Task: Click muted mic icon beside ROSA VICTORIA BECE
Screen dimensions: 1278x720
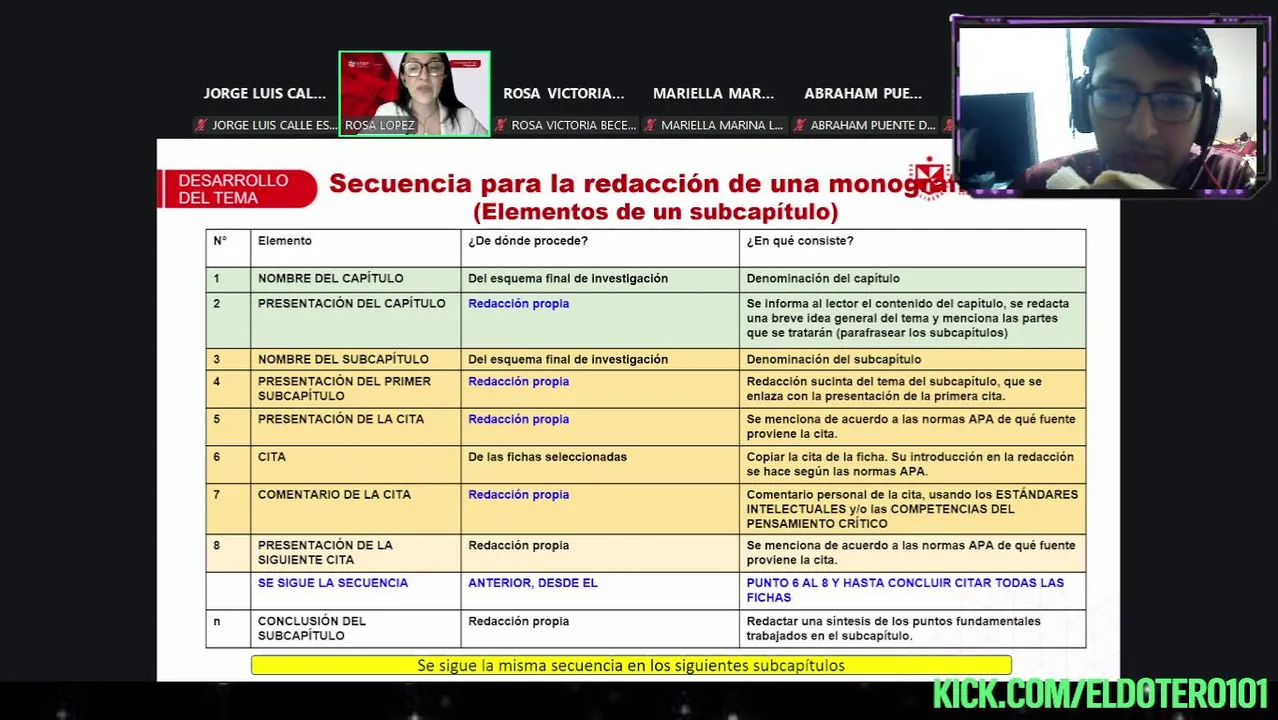Action: click(x=500, y=125)
